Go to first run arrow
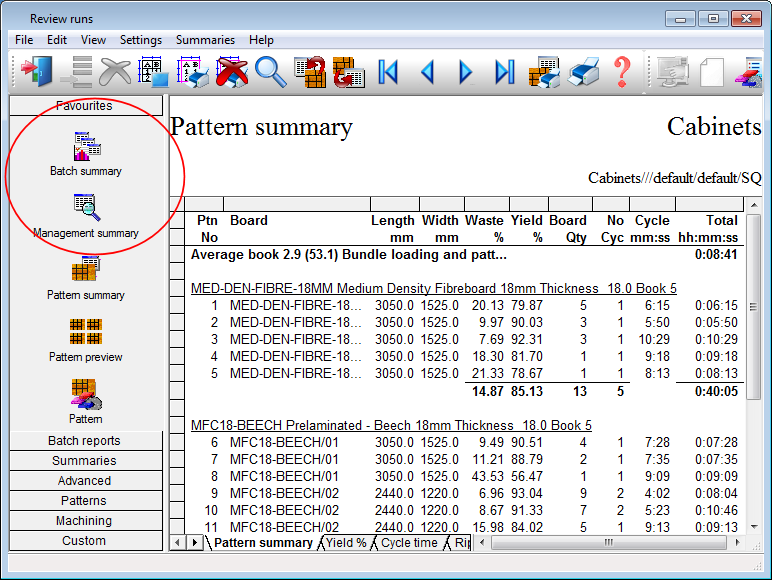 (388, 72)
